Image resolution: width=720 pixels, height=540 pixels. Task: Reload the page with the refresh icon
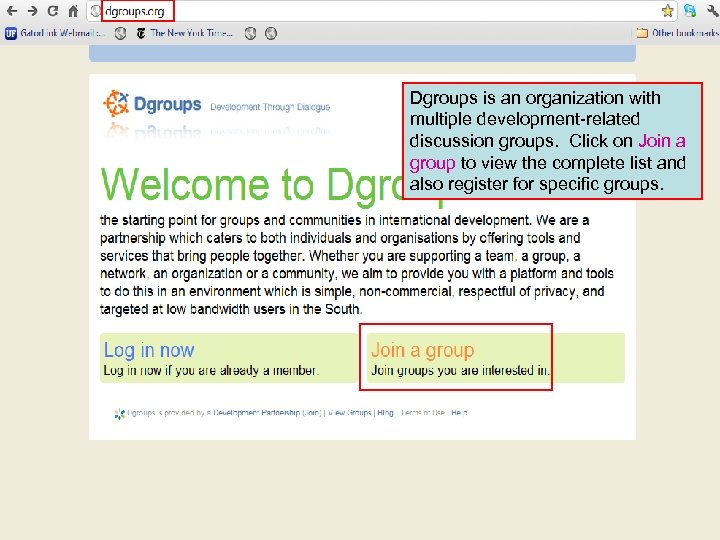pos(53,11)
